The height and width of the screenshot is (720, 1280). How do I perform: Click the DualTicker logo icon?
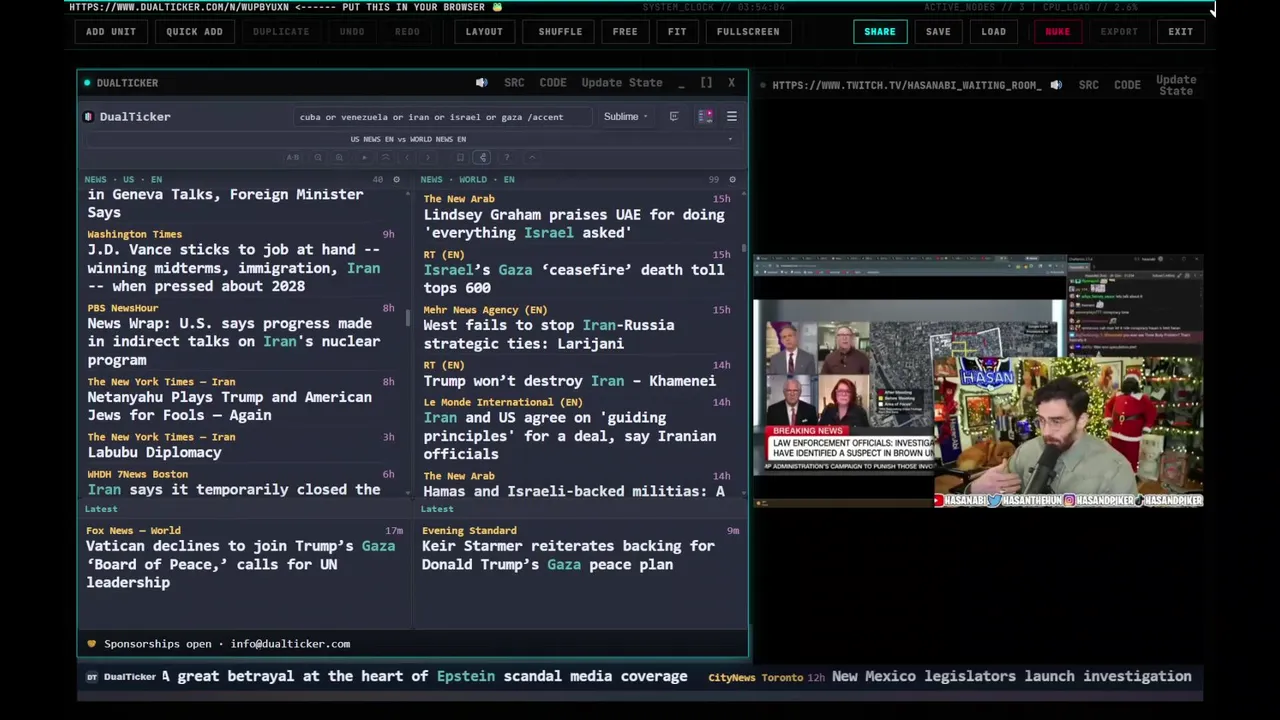pos(89,117)
